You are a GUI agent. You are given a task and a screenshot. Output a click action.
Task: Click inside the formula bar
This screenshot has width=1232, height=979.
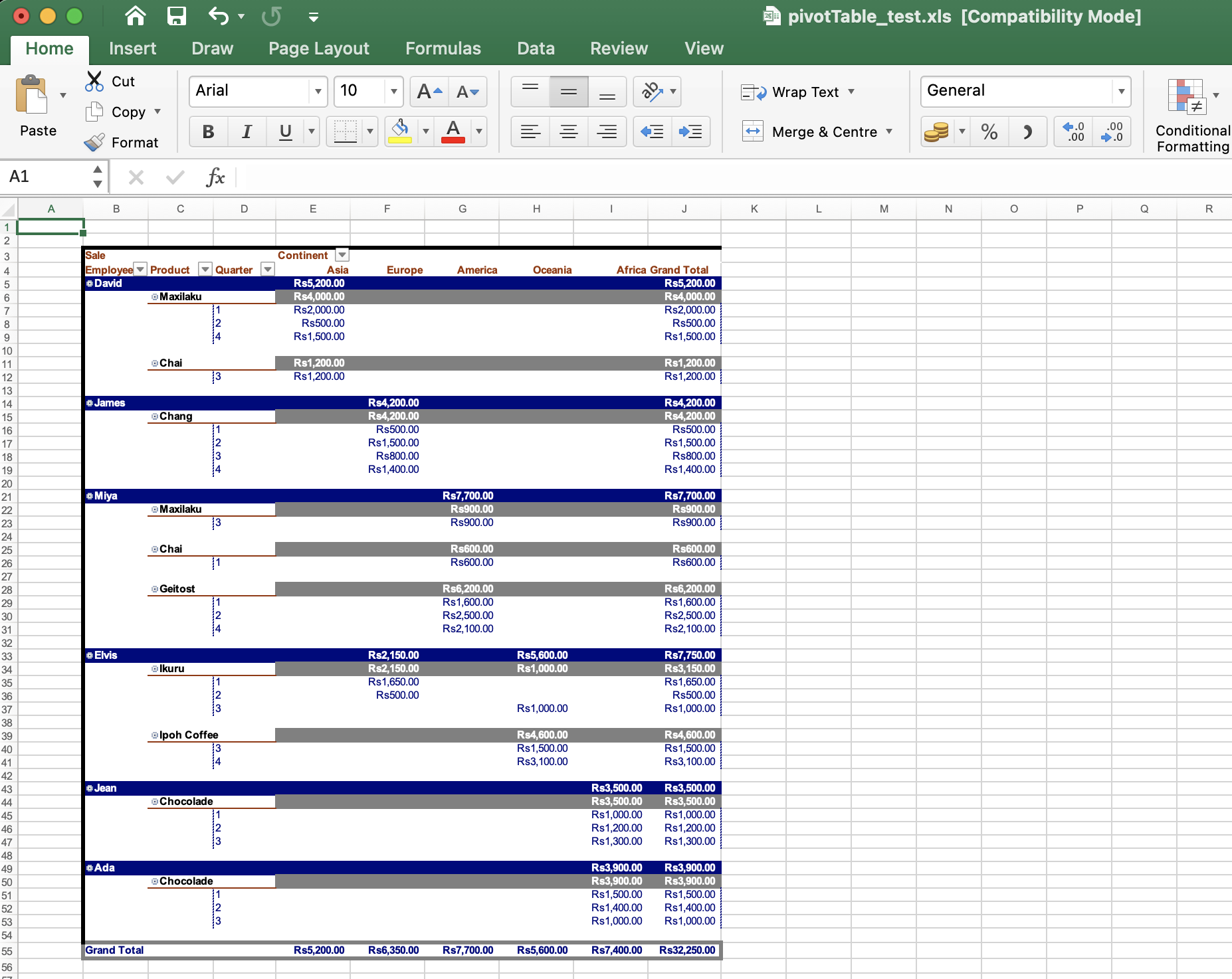coord(465,177)
